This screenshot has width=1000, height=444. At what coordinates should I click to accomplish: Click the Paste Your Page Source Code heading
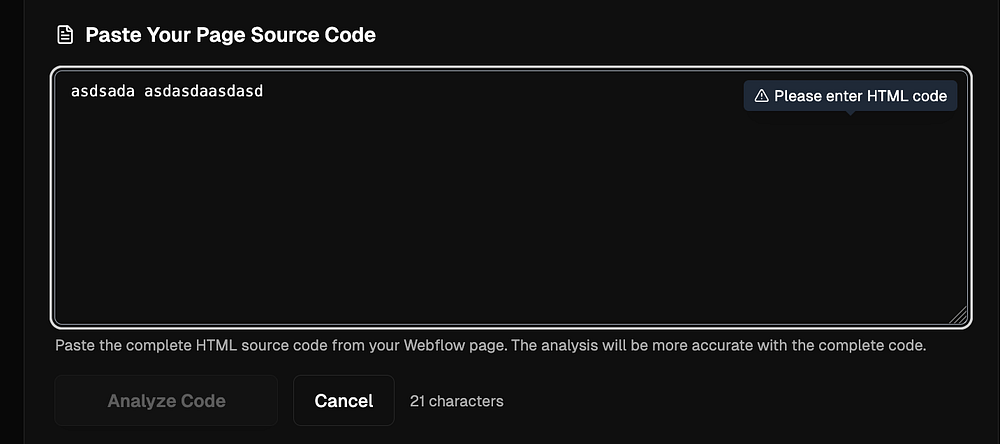pyautogui.click(x=230, y=34)
